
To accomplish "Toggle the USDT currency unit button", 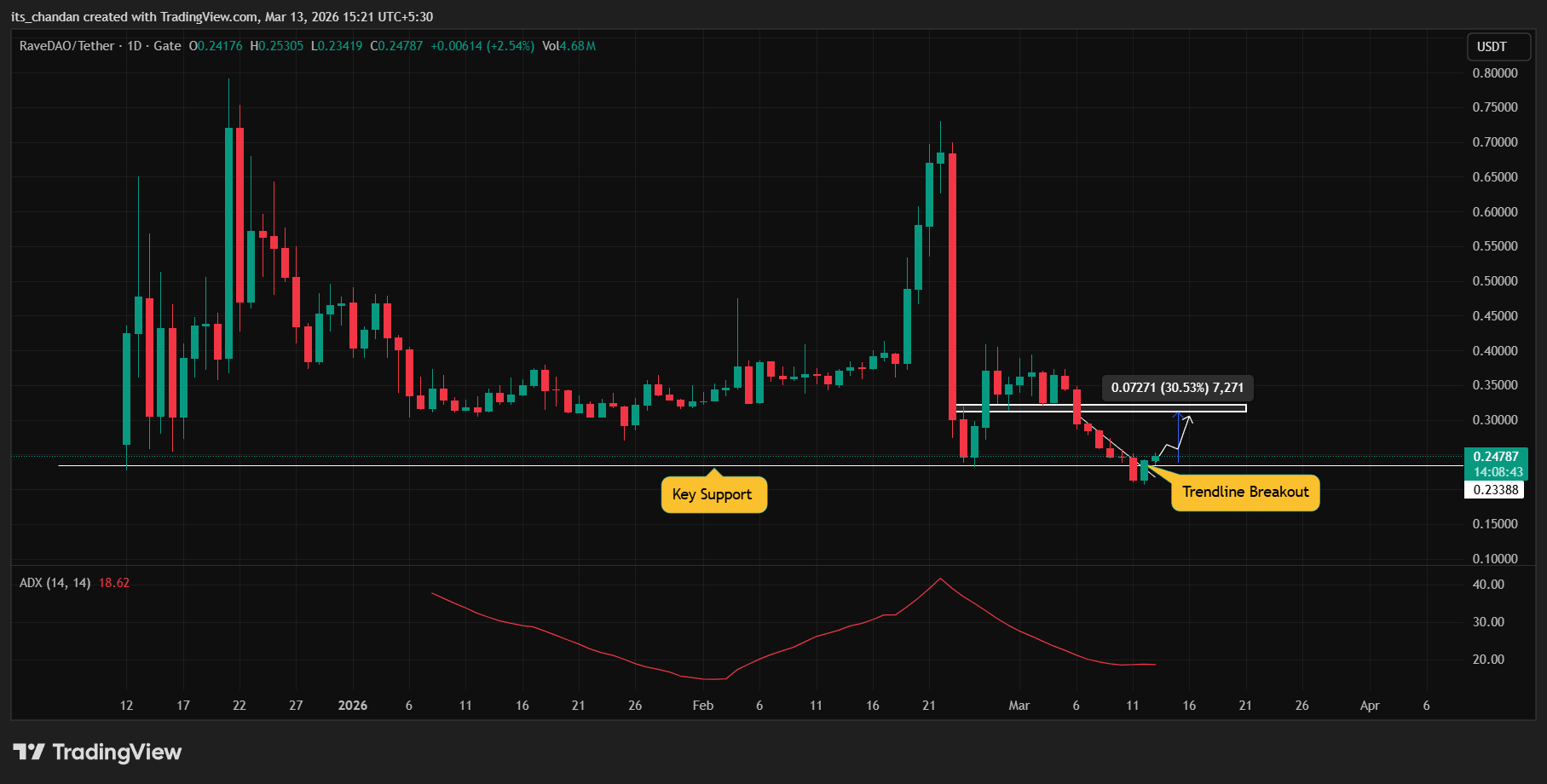I will tap(1498, 47).
